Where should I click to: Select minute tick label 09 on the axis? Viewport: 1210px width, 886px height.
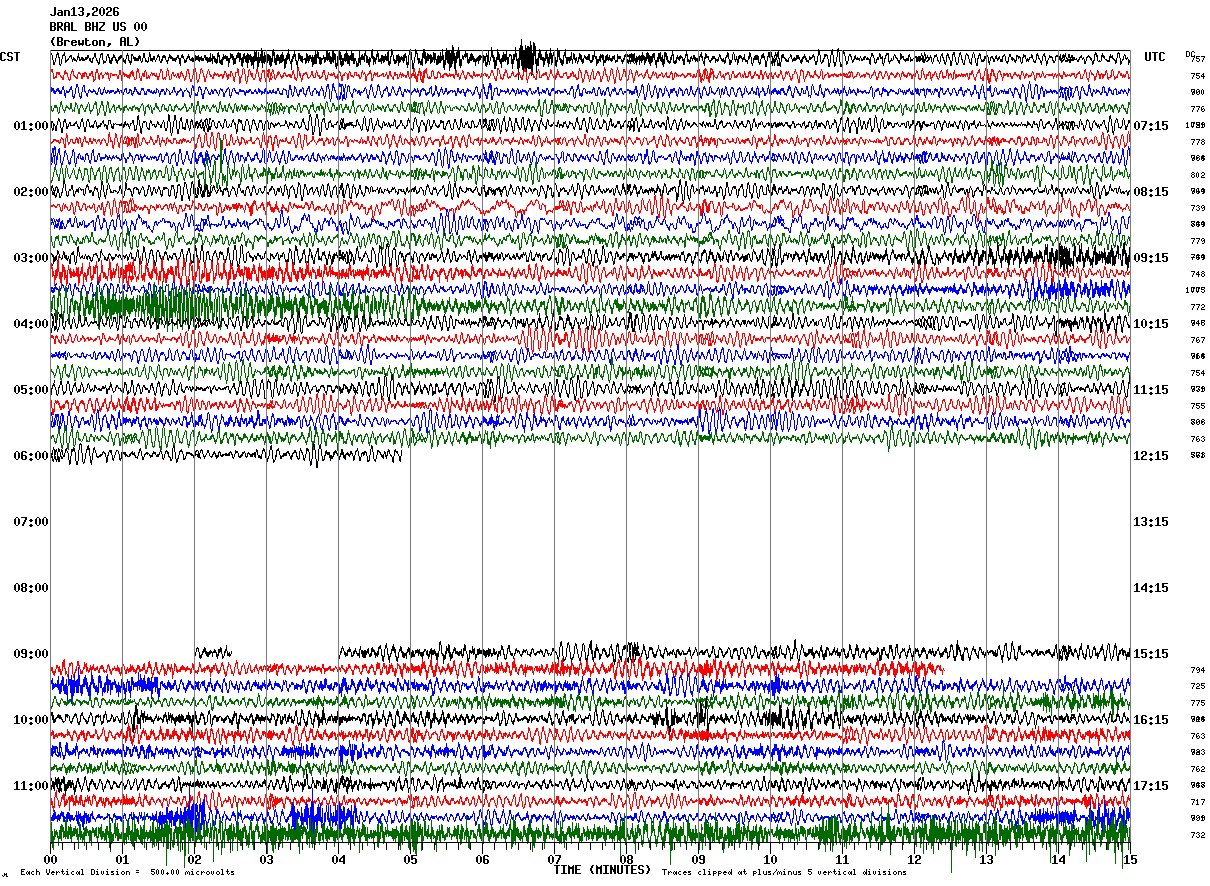click(x=698, y=860)
